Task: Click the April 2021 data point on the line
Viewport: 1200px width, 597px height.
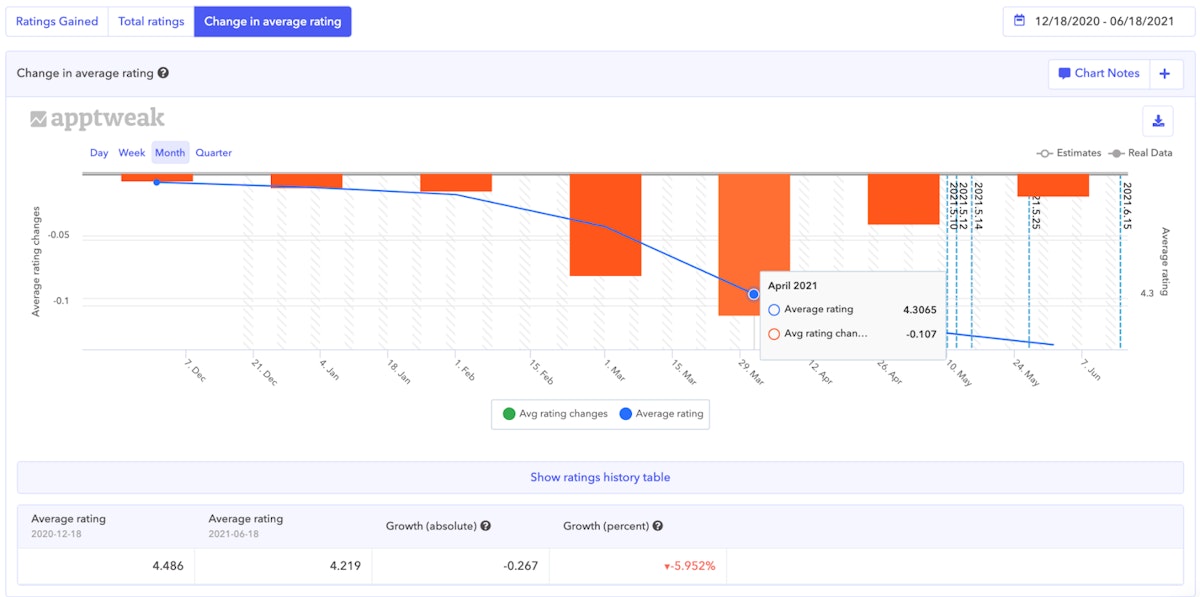Action: pyautogui.click(x=753, y=294)
